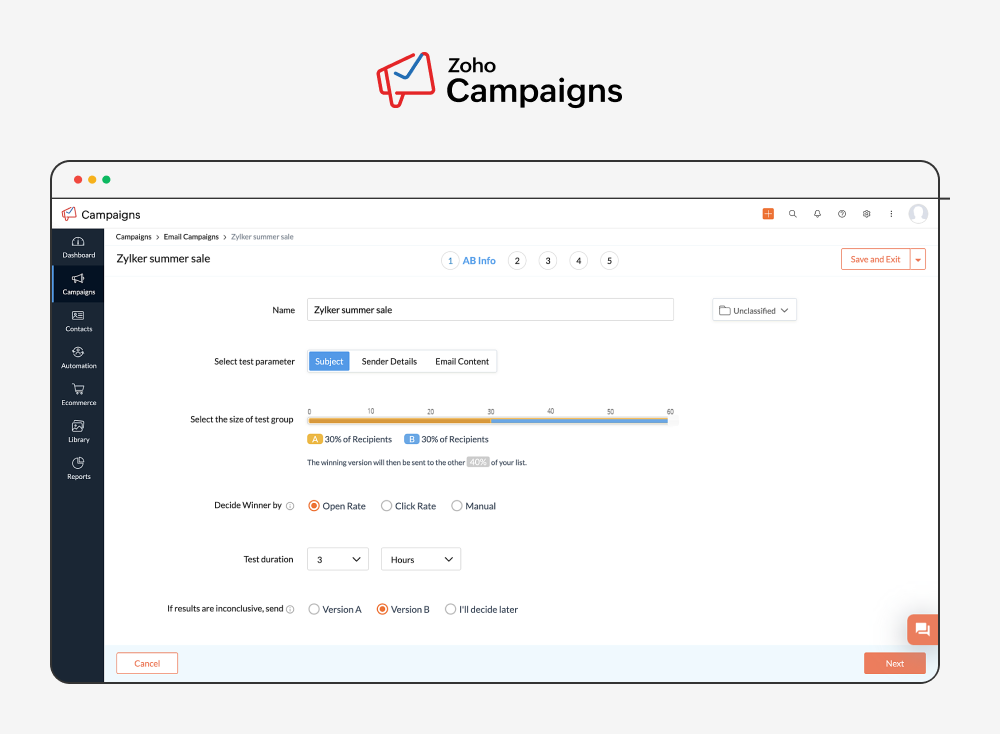Viewport: 1000px width, 734px height.
Task: Click the campaign Name input field
Action: [490, 310]
